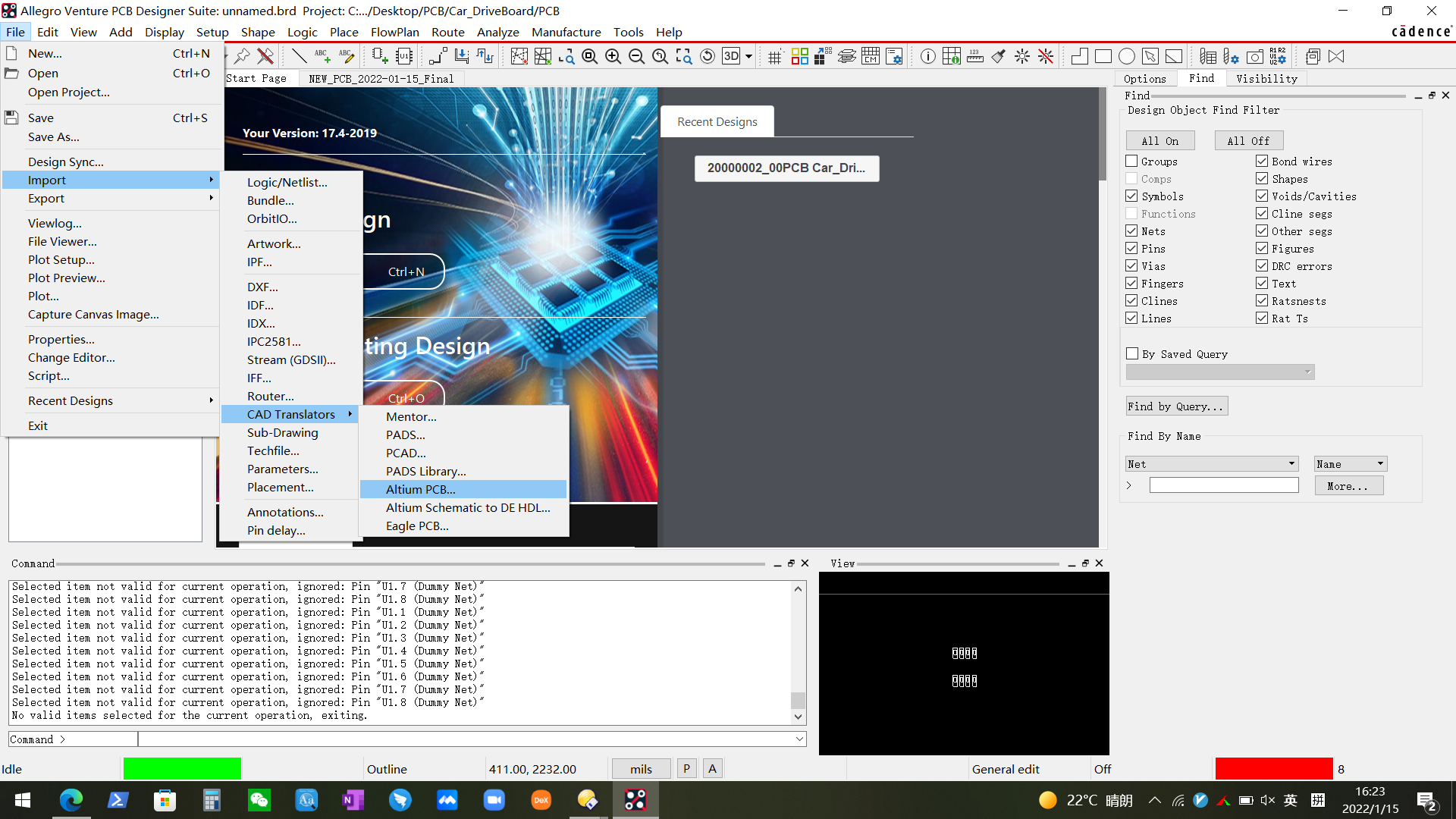
Task: Open the Cross-section editor (CM icon)
Action: [871, 56]
